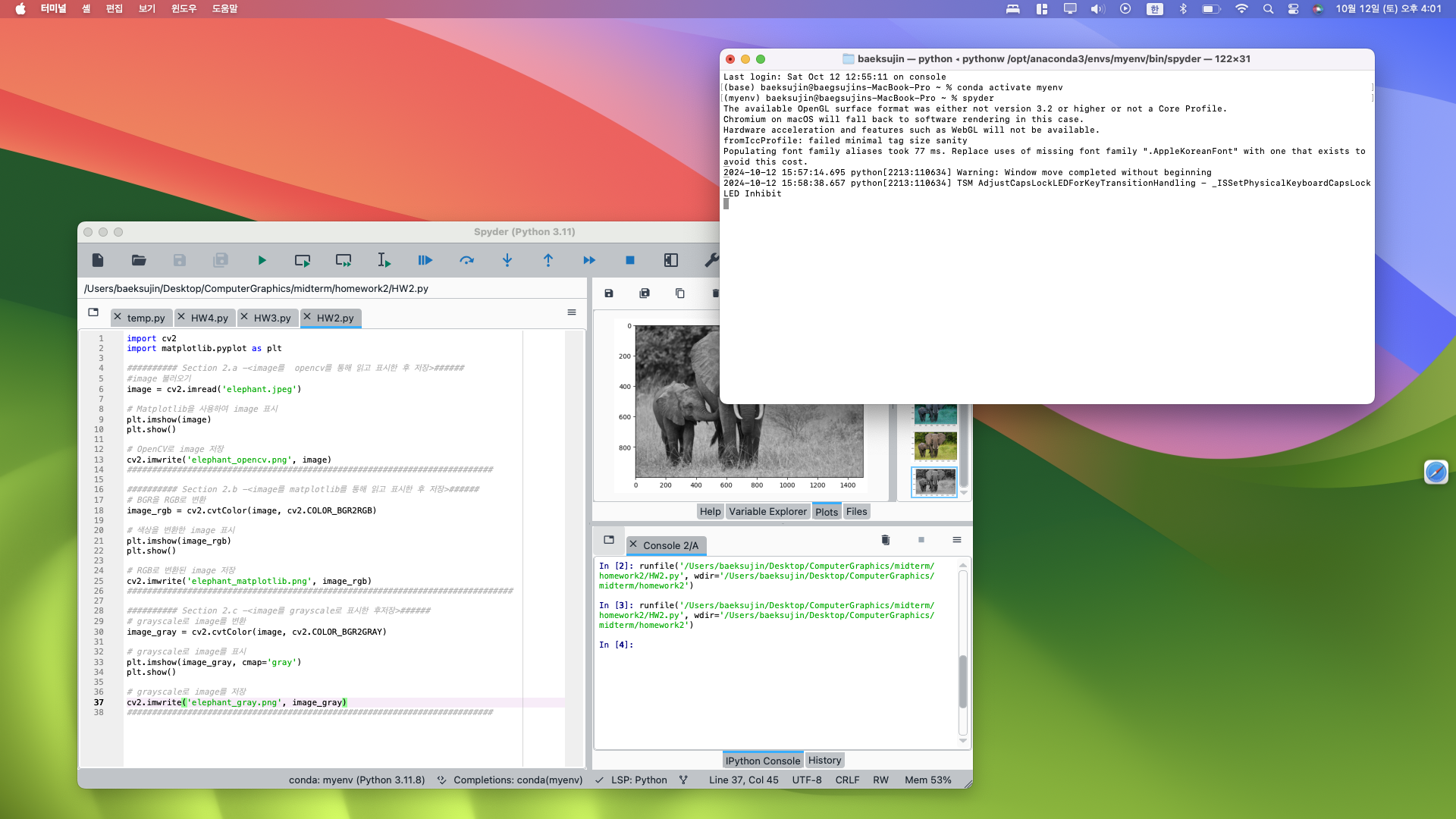Open the editor options hamburger menu
This screenshot has width=1456, height=819.
click(571, 312)
